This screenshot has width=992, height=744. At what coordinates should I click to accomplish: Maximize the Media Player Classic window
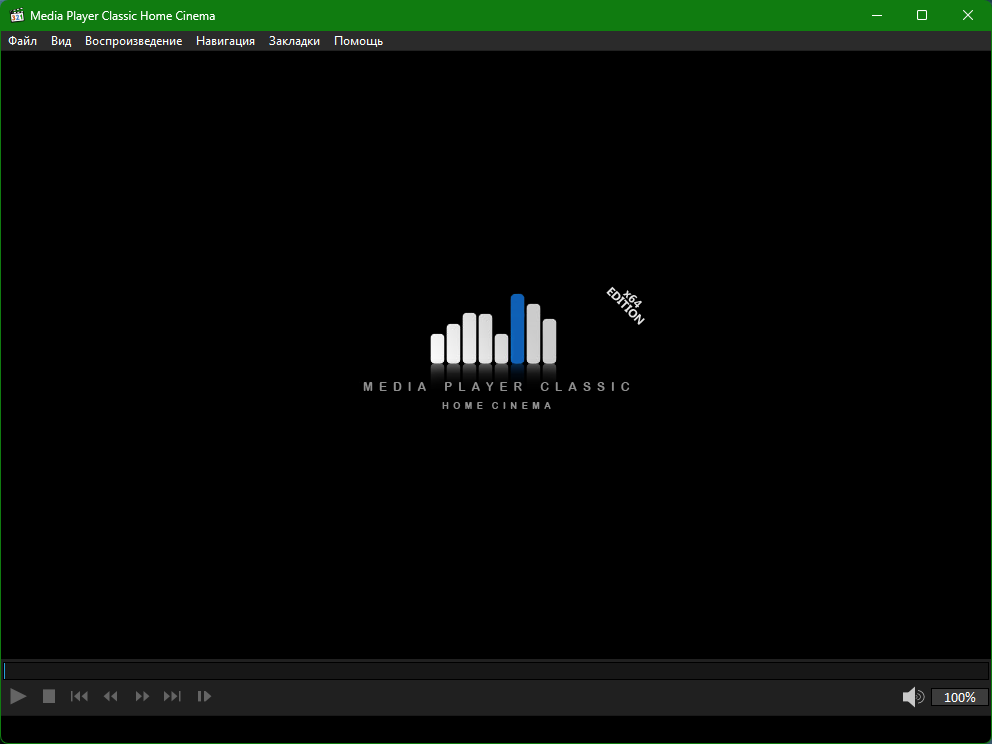pos(922,15)
